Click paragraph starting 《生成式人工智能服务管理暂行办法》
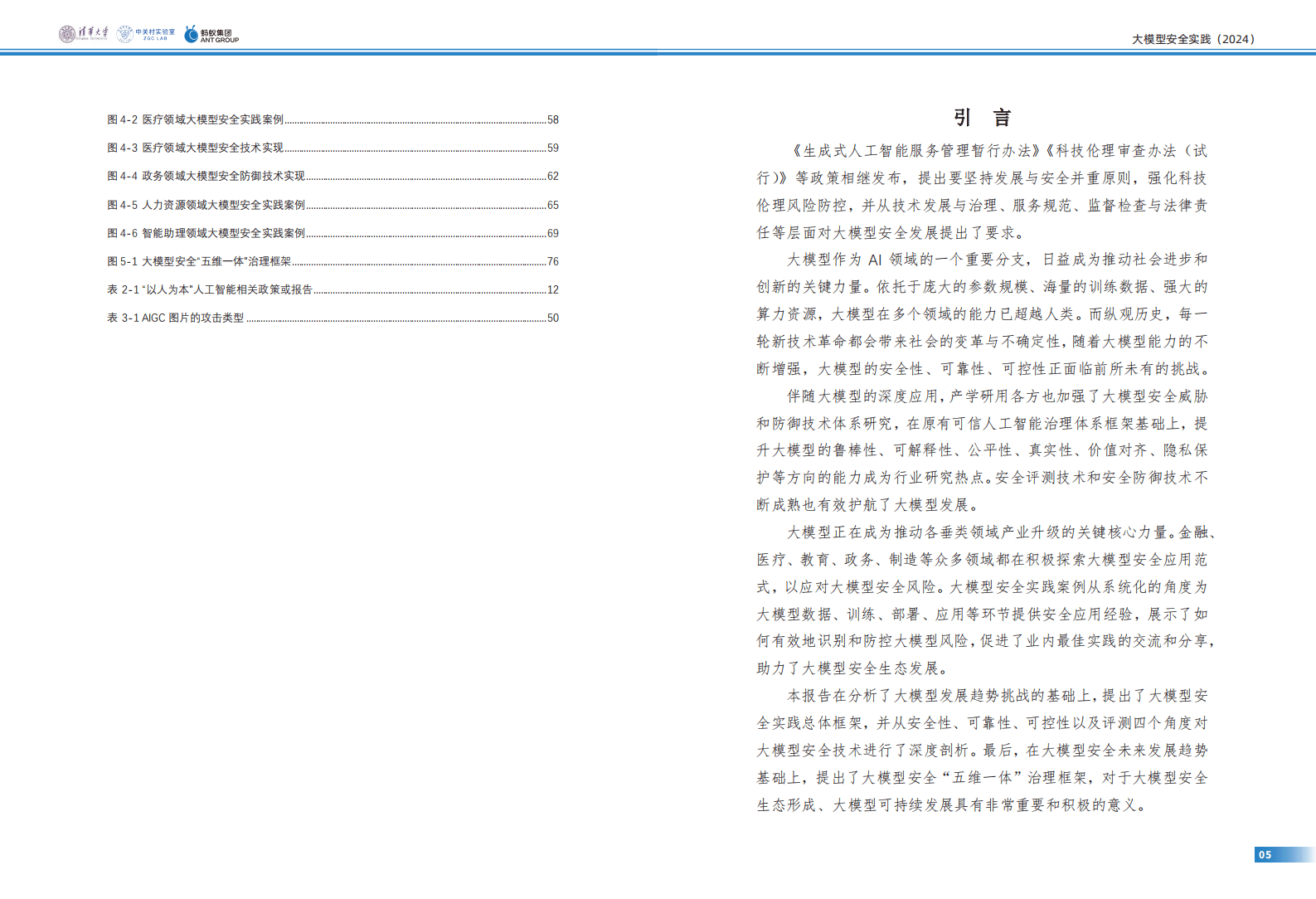 [x=982, y=192]
